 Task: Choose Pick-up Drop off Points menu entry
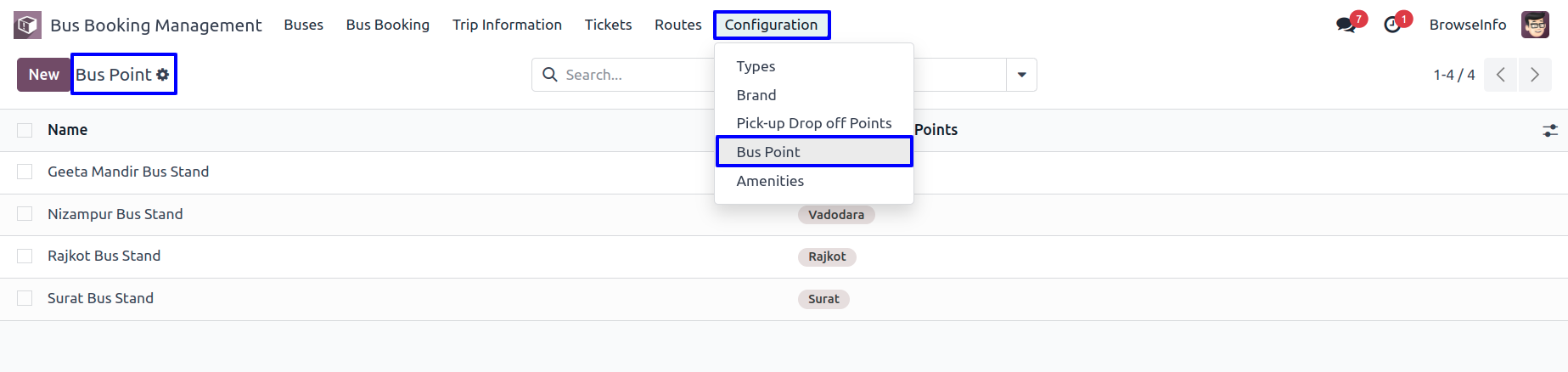click(x=814, y=123)
